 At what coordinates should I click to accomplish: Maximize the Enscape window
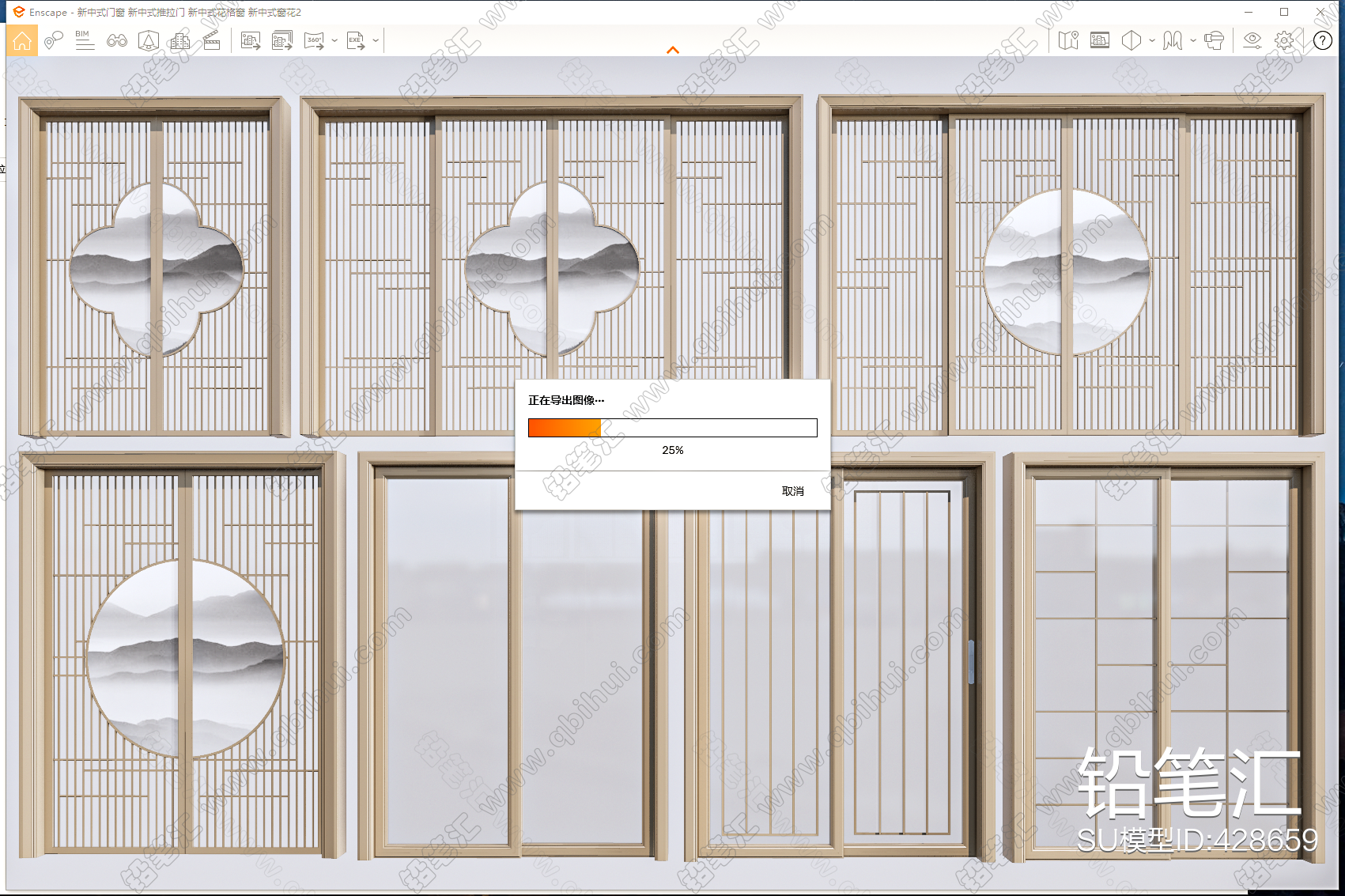(x=1284, y=12)
